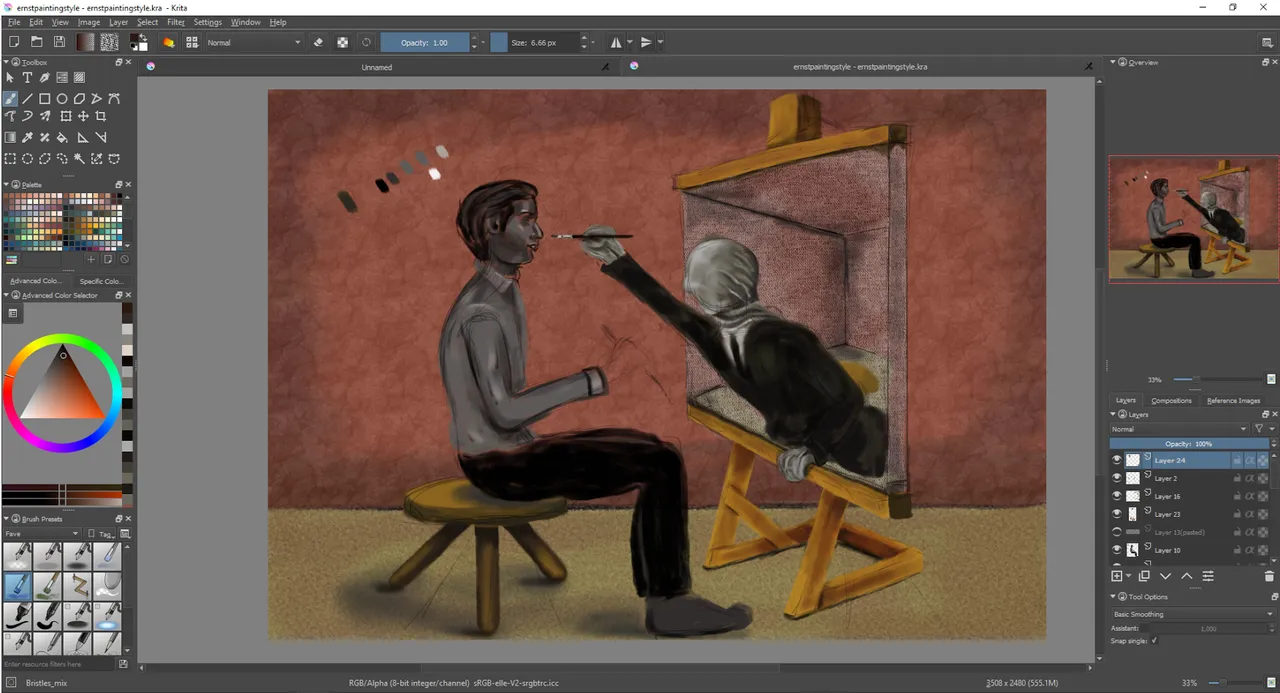Delete the selected layer with trash icon
Viewport: 1280px width, 693px height.
pos(1269,576)
